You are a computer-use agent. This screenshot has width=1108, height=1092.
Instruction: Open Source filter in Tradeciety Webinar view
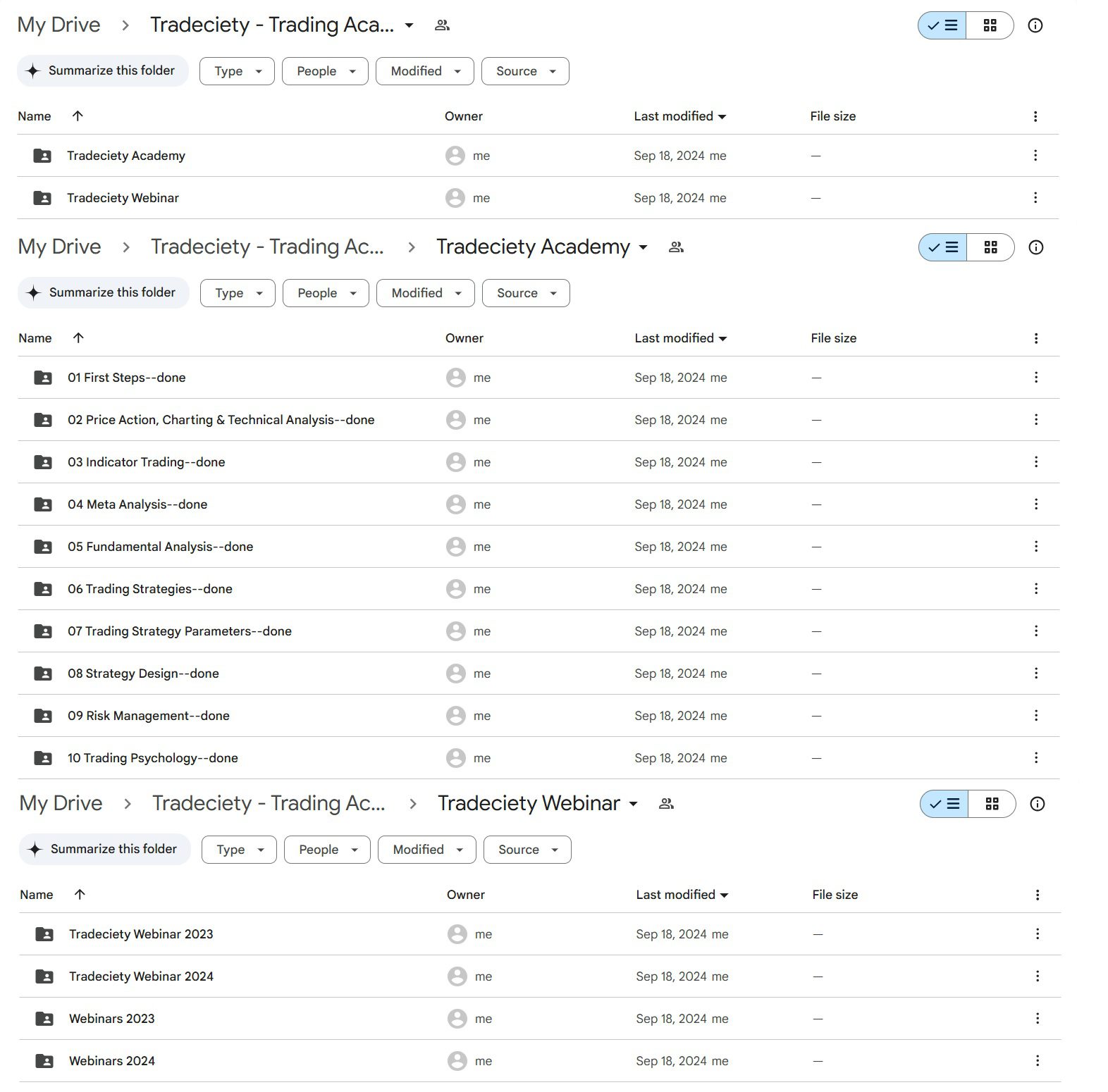click(x=527, y=850)
